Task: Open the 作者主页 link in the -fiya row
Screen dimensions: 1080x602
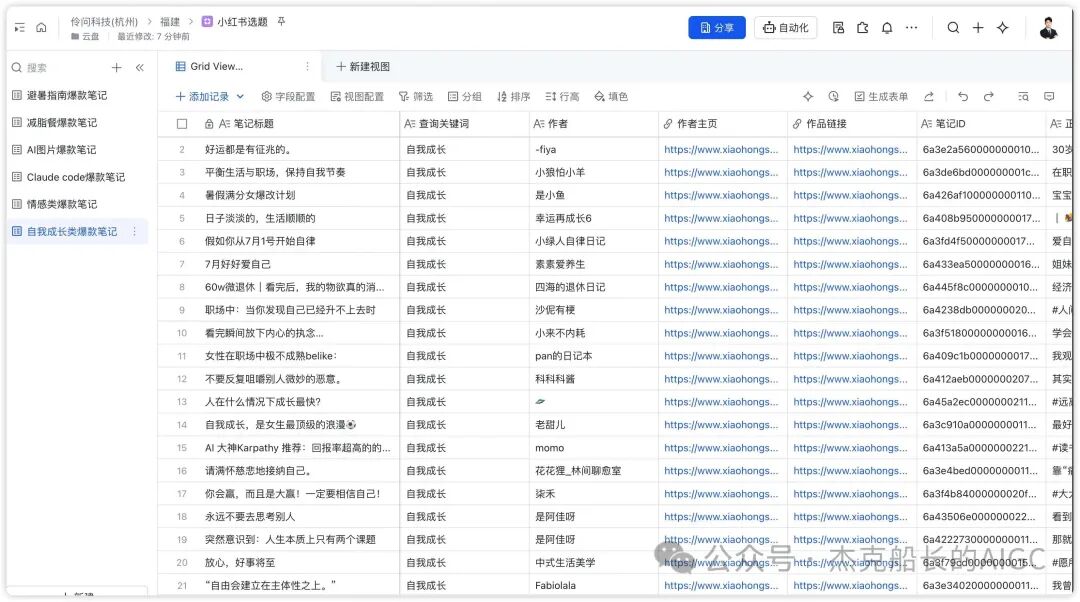Action: (x=721, y=149)
